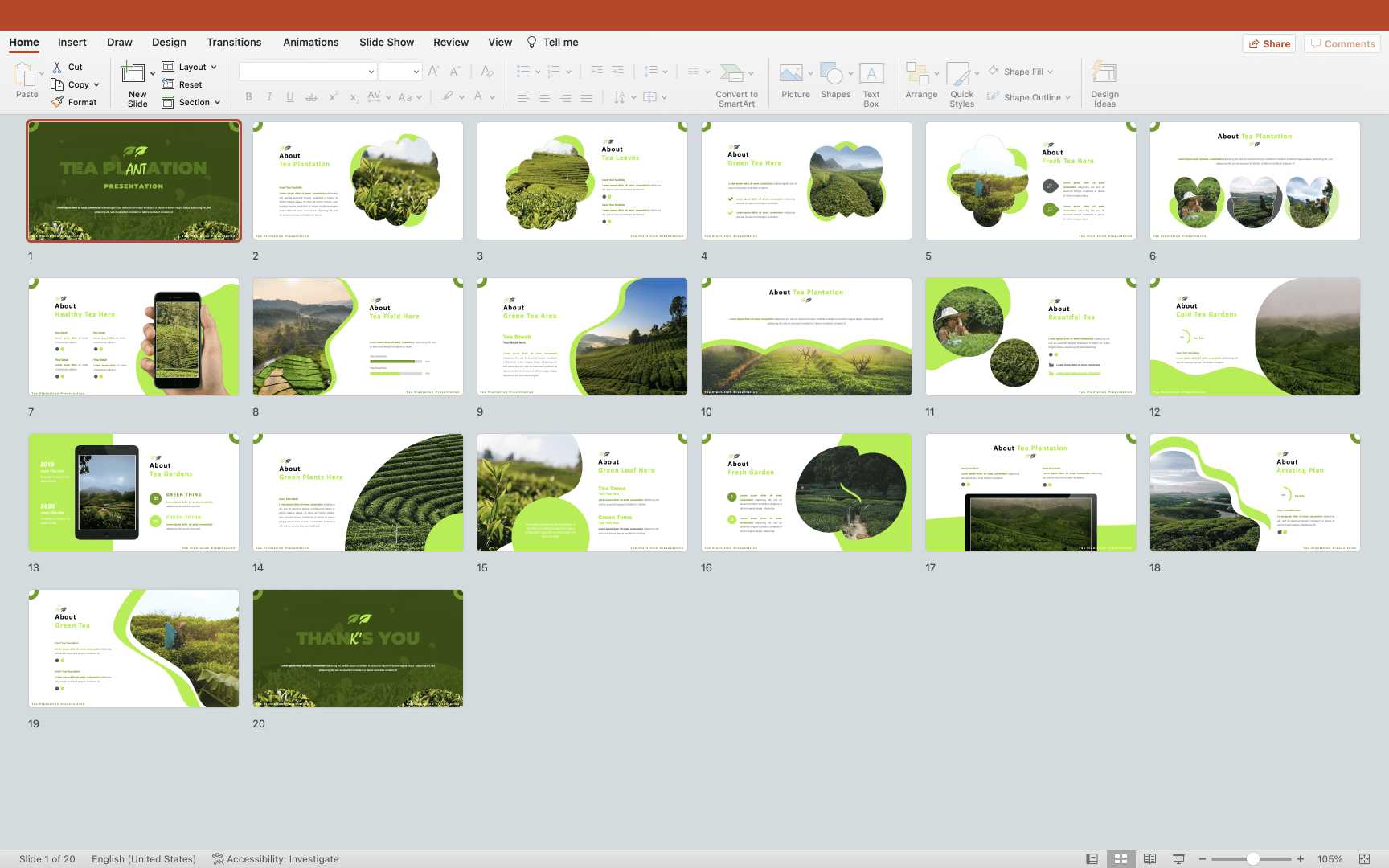This screenshot has height=868, width=1389.
Task: Click the New Slide icon
Action: [133, 74]
